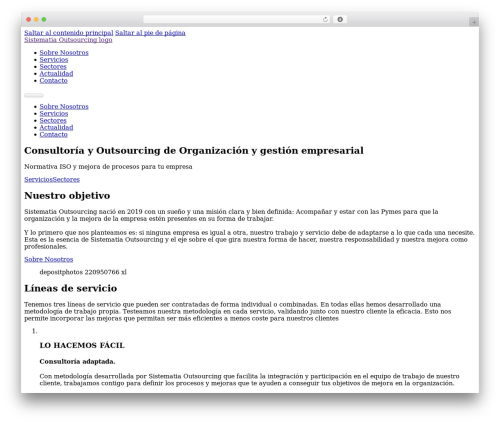Click the 'Consultoría y Outsourcing' main heading

pyautogui.click(x=194, y=151)
